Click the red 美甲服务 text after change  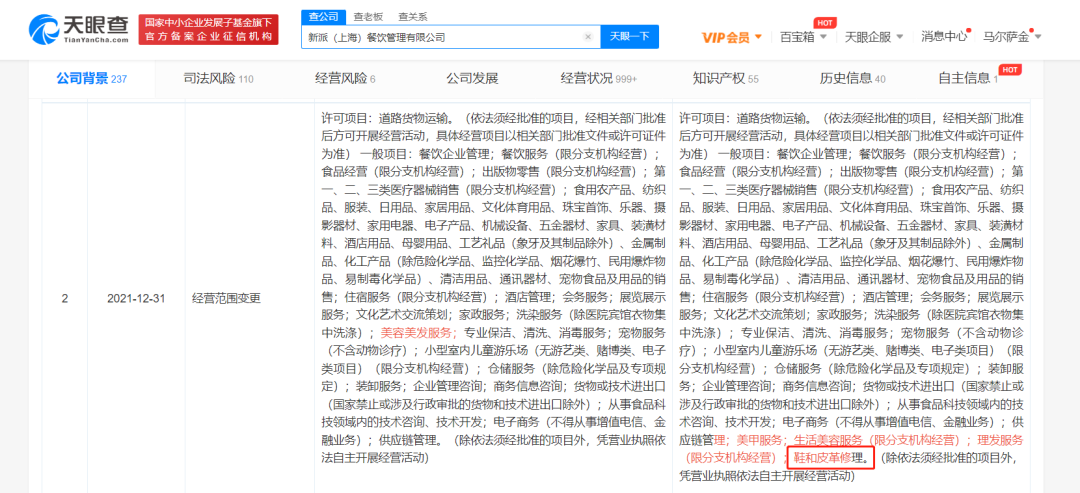[758, 439]
